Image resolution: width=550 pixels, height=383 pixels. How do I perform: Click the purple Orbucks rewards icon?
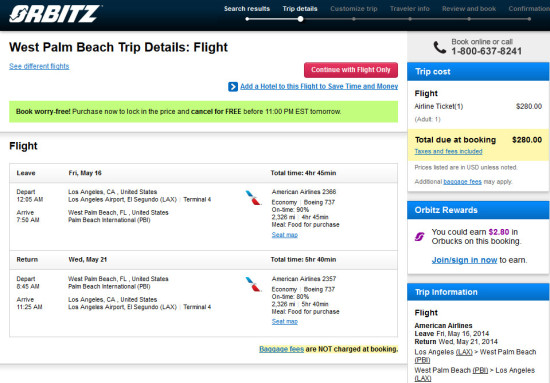pyautogui.click(x=420, y=237)
